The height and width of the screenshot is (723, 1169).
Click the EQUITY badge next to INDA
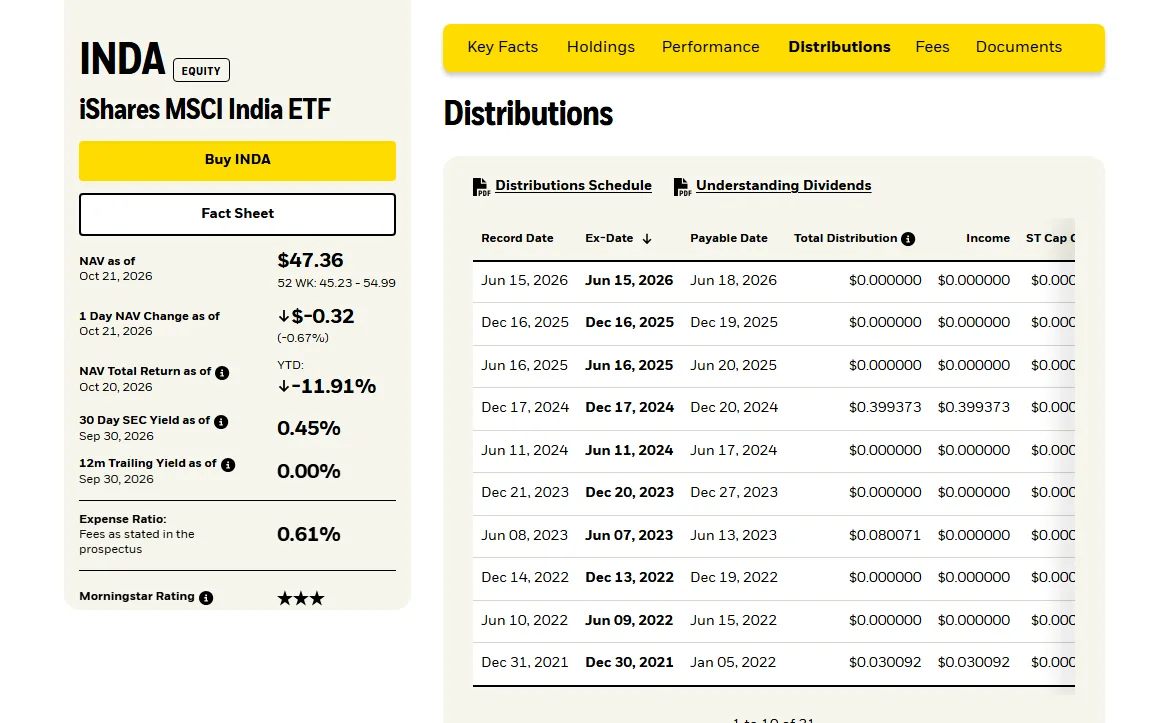(201, 71)
